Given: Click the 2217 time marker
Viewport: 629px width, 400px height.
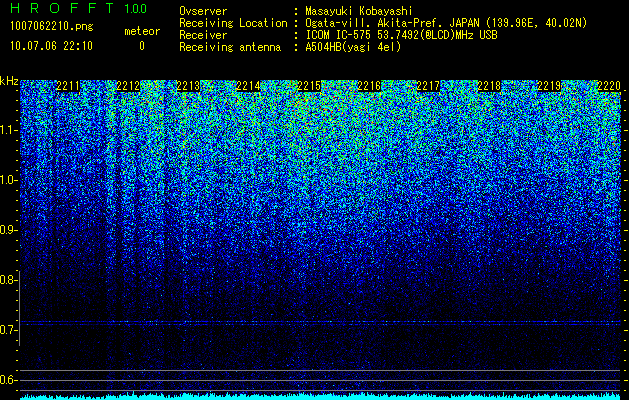Looking at the screenshot, I should pos(428,86).
